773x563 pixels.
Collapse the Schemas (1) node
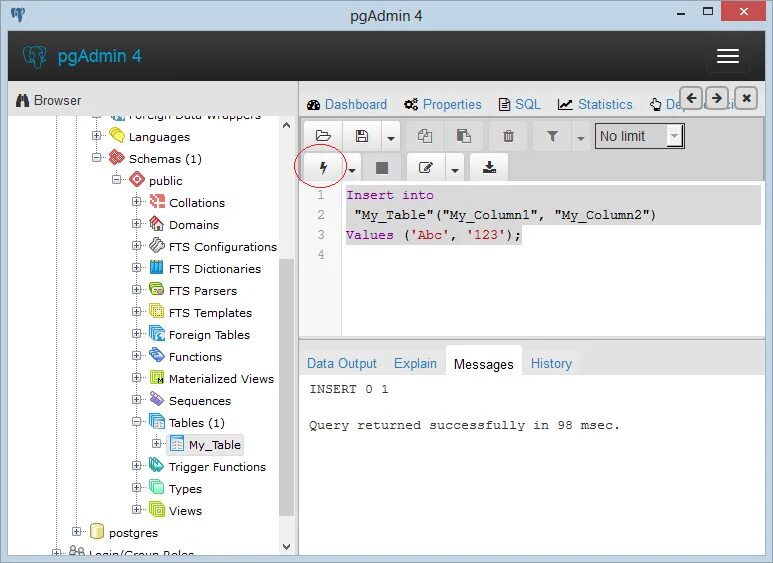tap(97, 157)
